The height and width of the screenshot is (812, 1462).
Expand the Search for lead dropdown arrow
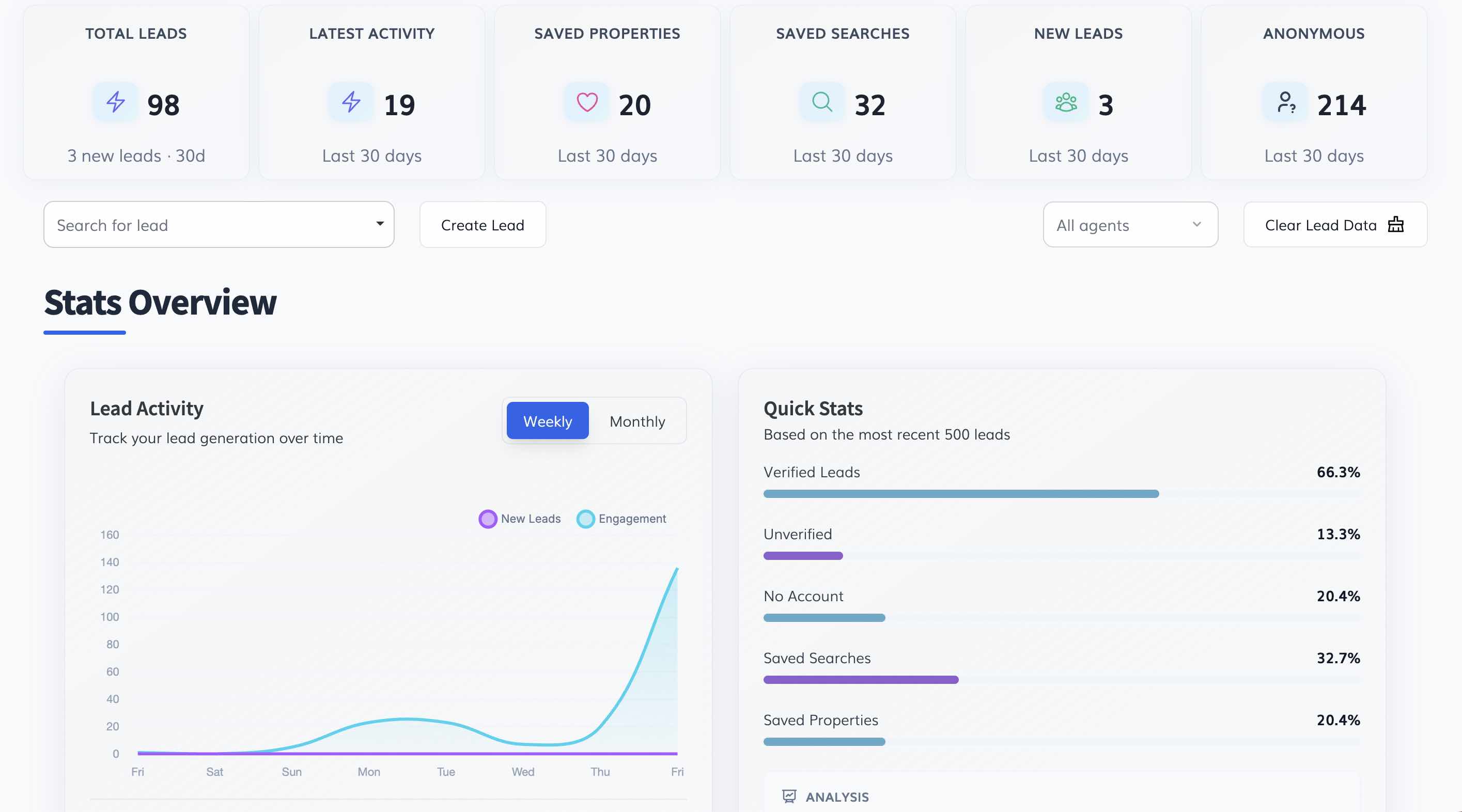(x=380, y=224)
